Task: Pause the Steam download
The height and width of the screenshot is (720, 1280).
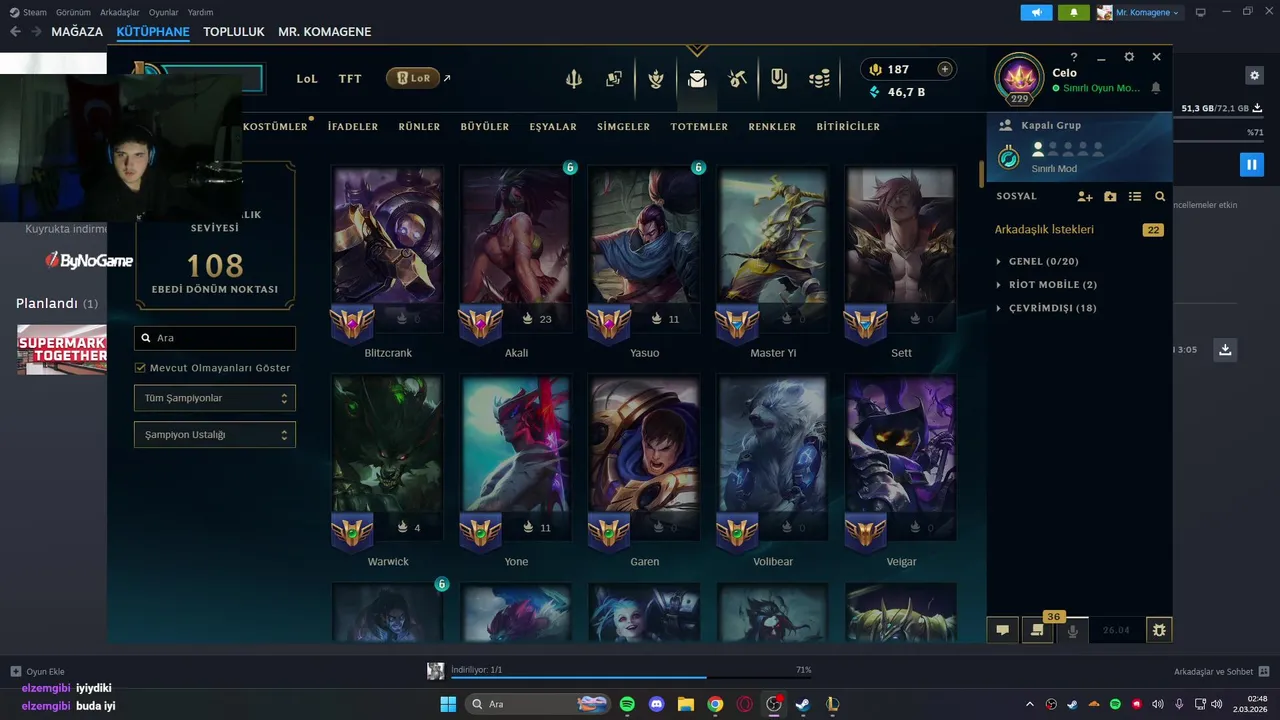Action: pos(1251,164)
